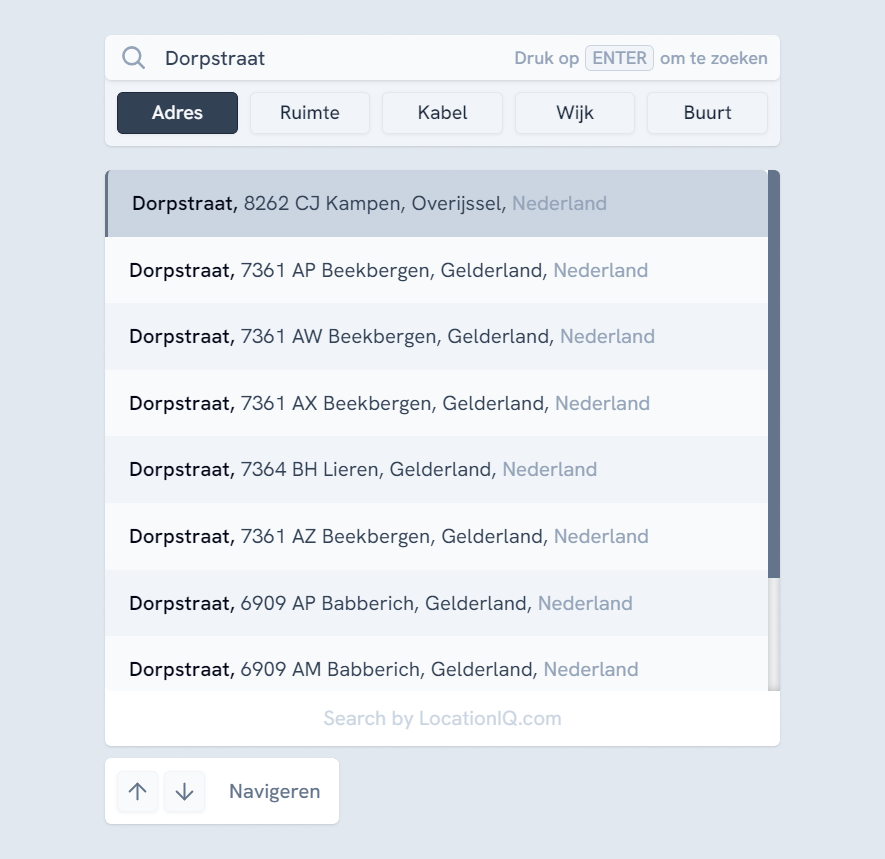Pick Dorpstraat 7361 AZ Beekbergen address

click(x=436, y=537)
